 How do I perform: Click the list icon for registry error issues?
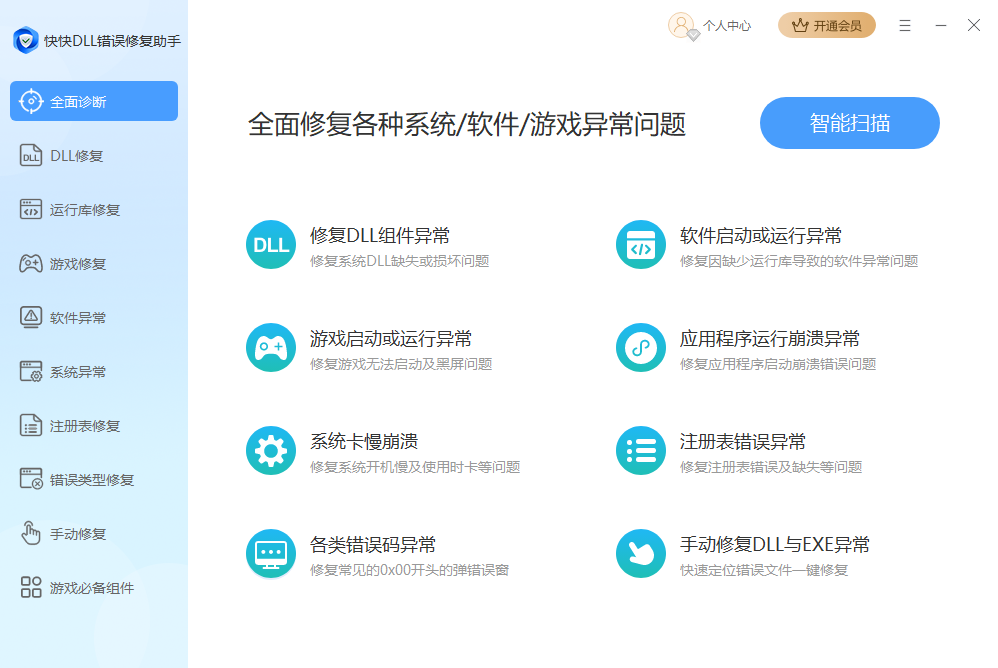click(641, 451)
